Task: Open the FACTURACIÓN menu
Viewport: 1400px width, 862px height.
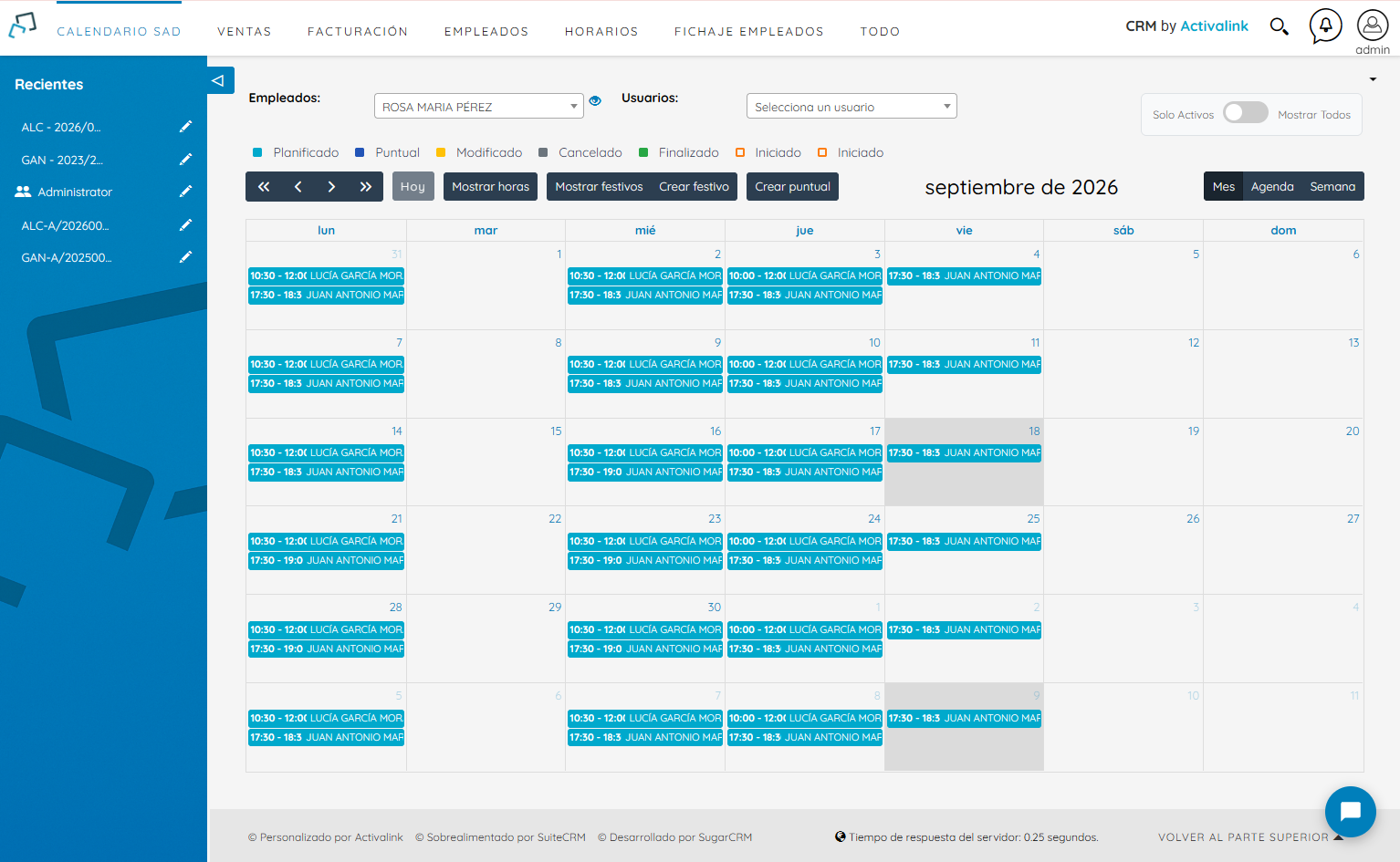Action: pos(358,31)
